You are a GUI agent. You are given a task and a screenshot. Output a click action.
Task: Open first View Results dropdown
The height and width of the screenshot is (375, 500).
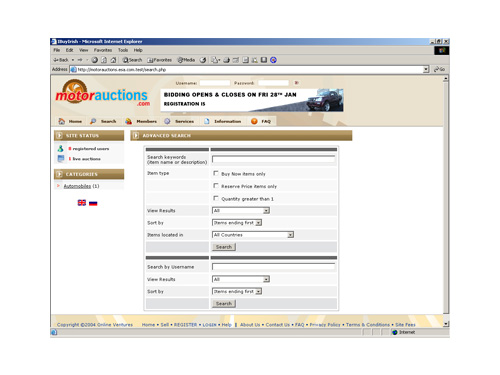241,211
